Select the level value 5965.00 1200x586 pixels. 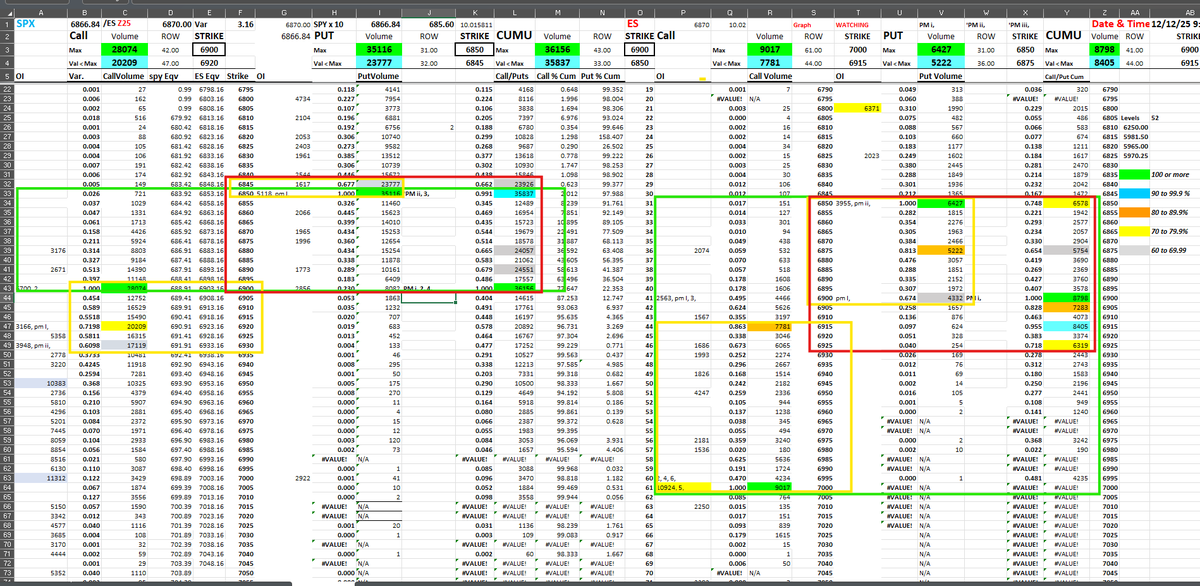coord(1136,147)
